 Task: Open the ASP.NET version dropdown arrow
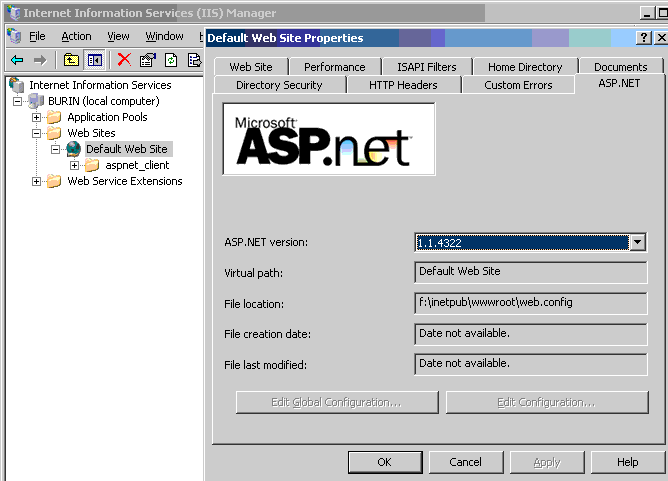tap(638, 242)
